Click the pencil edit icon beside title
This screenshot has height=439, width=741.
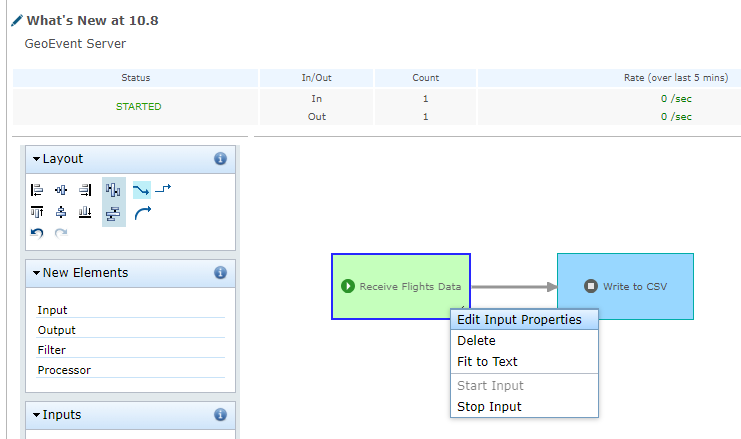click(x=16, y=20)
